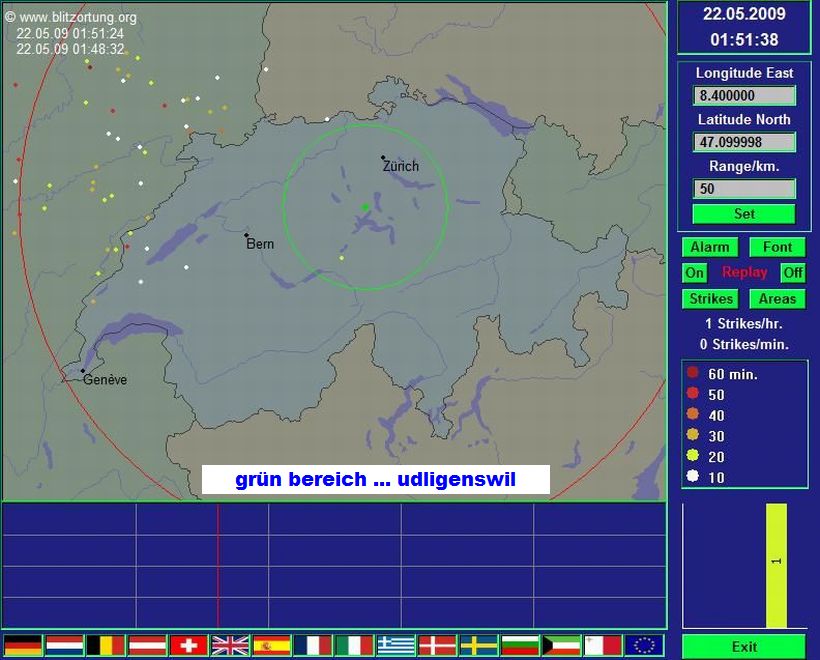Click the German flag icon
Image resolution: width=820 pixels, height=660 pixels.
coord(23,645)
